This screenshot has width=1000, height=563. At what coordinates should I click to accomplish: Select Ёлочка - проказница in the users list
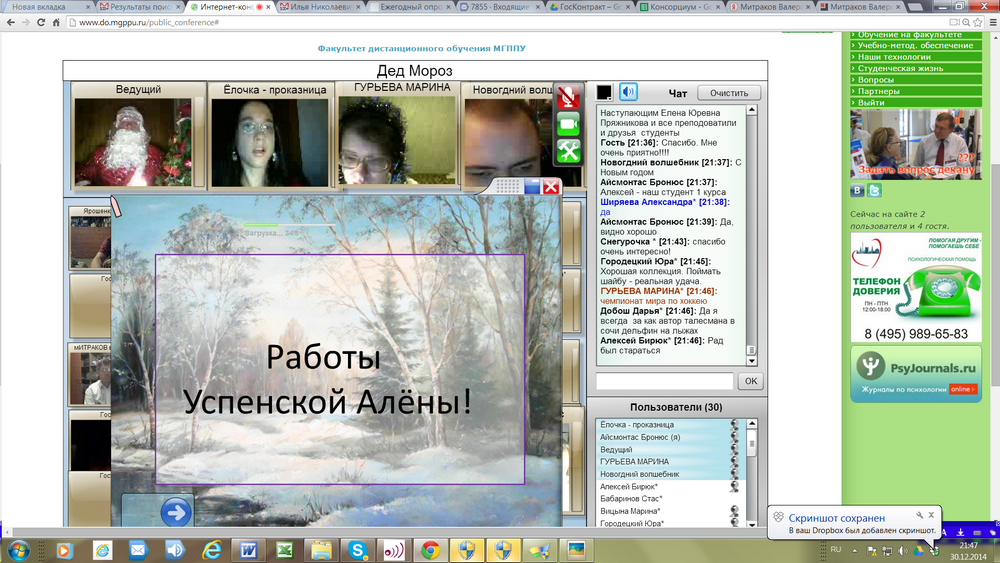(670, 425)
